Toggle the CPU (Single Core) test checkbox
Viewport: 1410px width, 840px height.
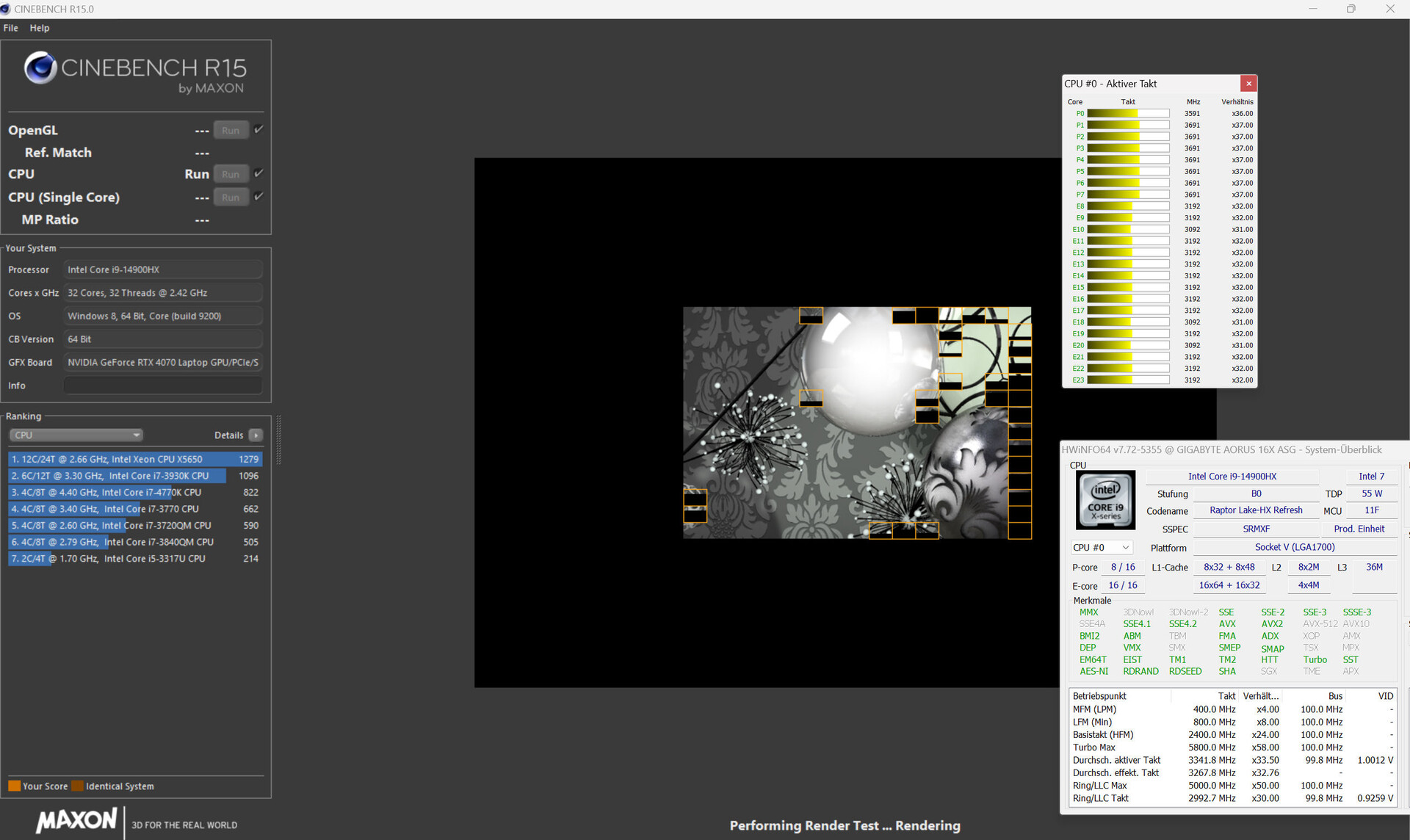pyautogui.click(x=258, y=197)
